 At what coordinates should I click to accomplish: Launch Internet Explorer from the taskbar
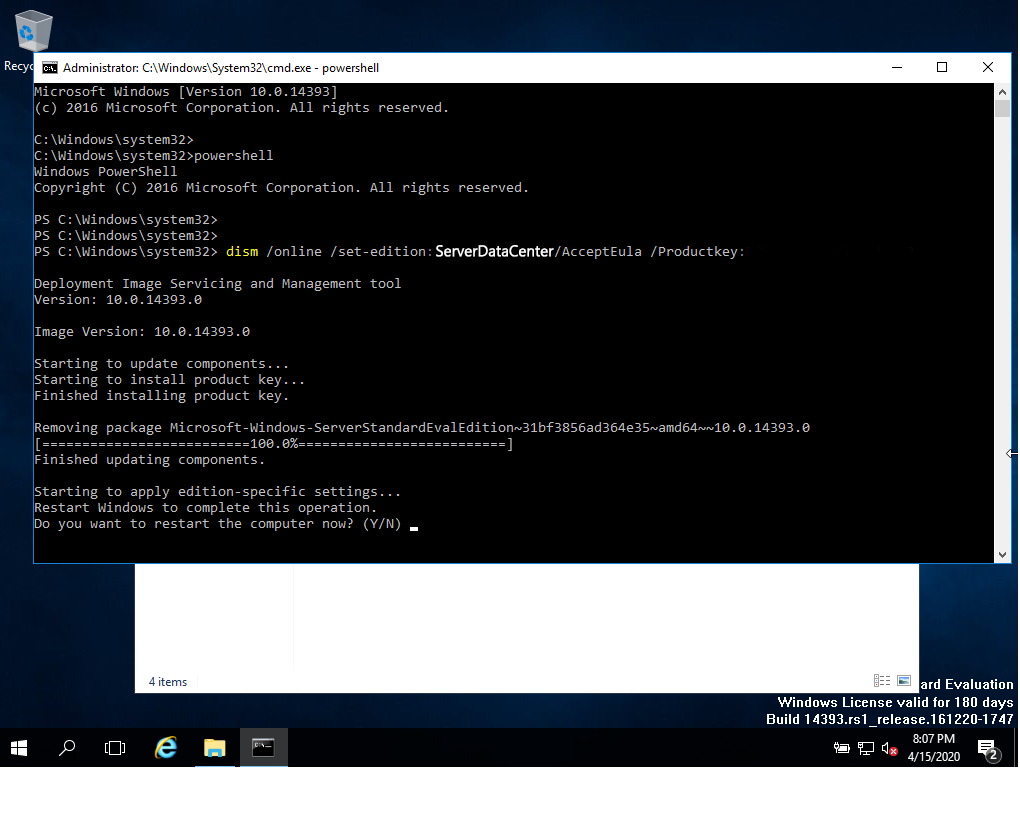(166, 748)
